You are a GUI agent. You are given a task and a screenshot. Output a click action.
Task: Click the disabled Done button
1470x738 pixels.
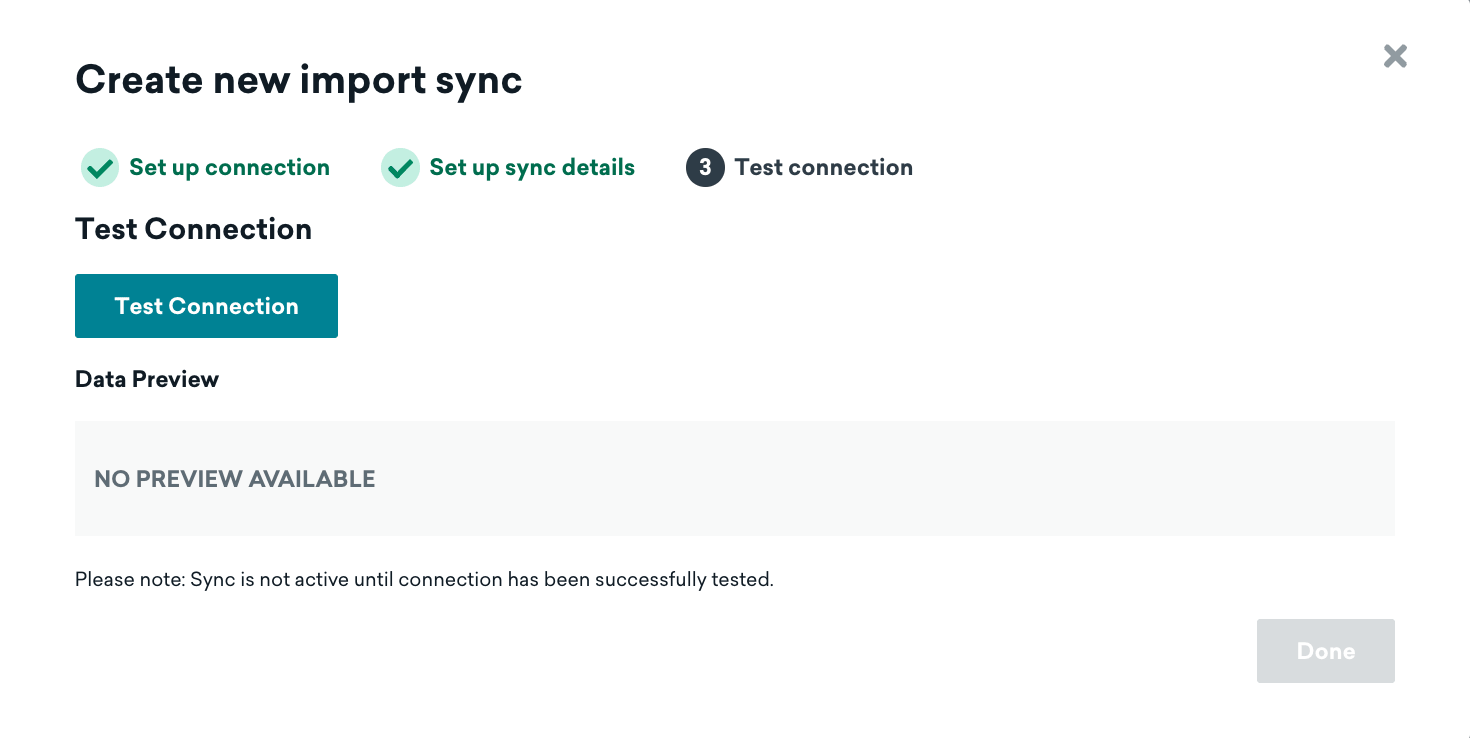pyautogui.click(x=1325, y=650)
